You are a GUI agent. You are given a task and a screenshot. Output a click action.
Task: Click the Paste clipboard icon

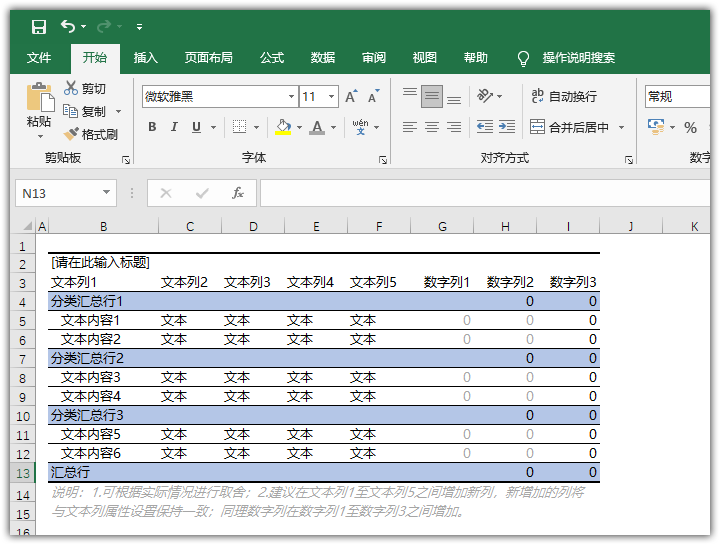click(40, 96)
